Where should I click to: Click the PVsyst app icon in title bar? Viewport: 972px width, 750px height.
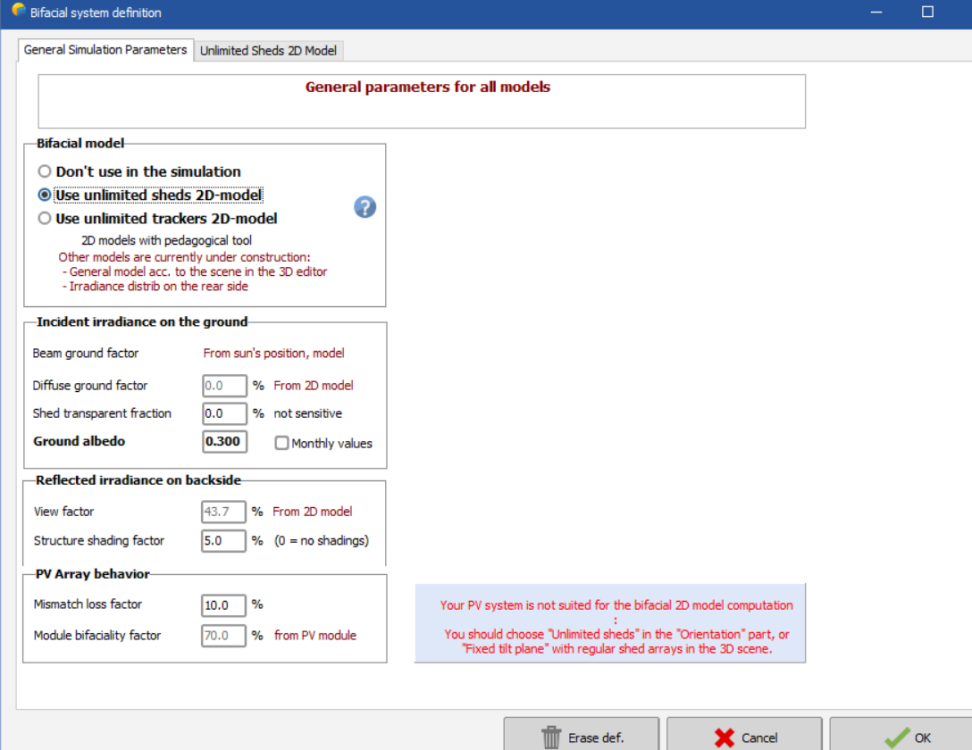click(x=17, y=12)
